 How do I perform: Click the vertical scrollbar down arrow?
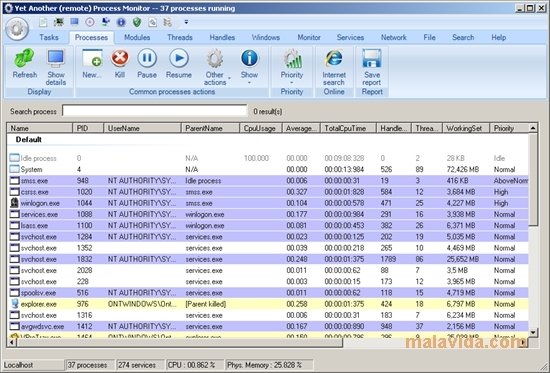coord(533,332)
